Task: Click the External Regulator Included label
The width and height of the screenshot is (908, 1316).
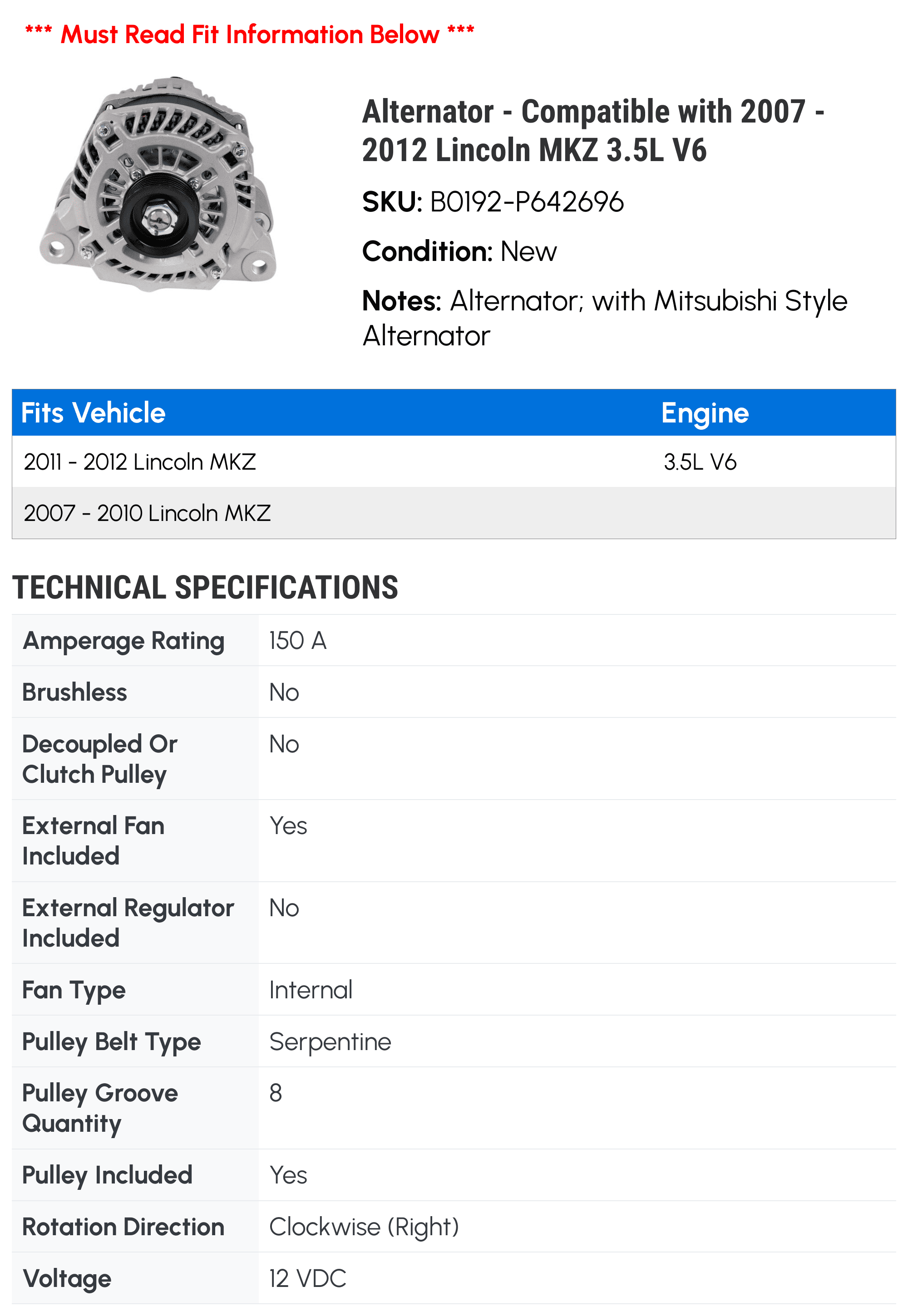Action: pyautogui.click(x=128, y=923)
